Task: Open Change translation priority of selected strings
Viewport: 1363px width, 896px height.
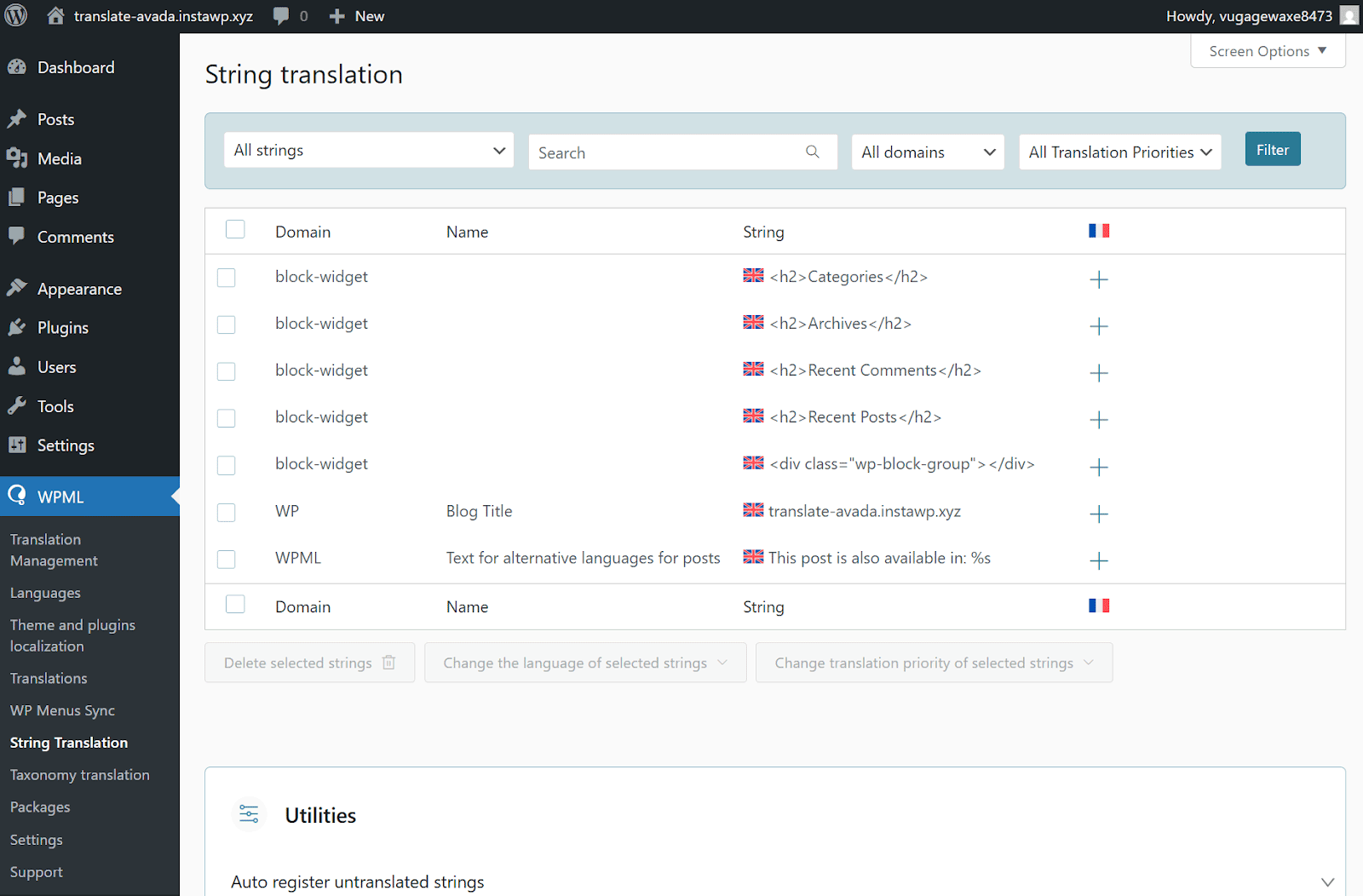Action: point(934,663)
